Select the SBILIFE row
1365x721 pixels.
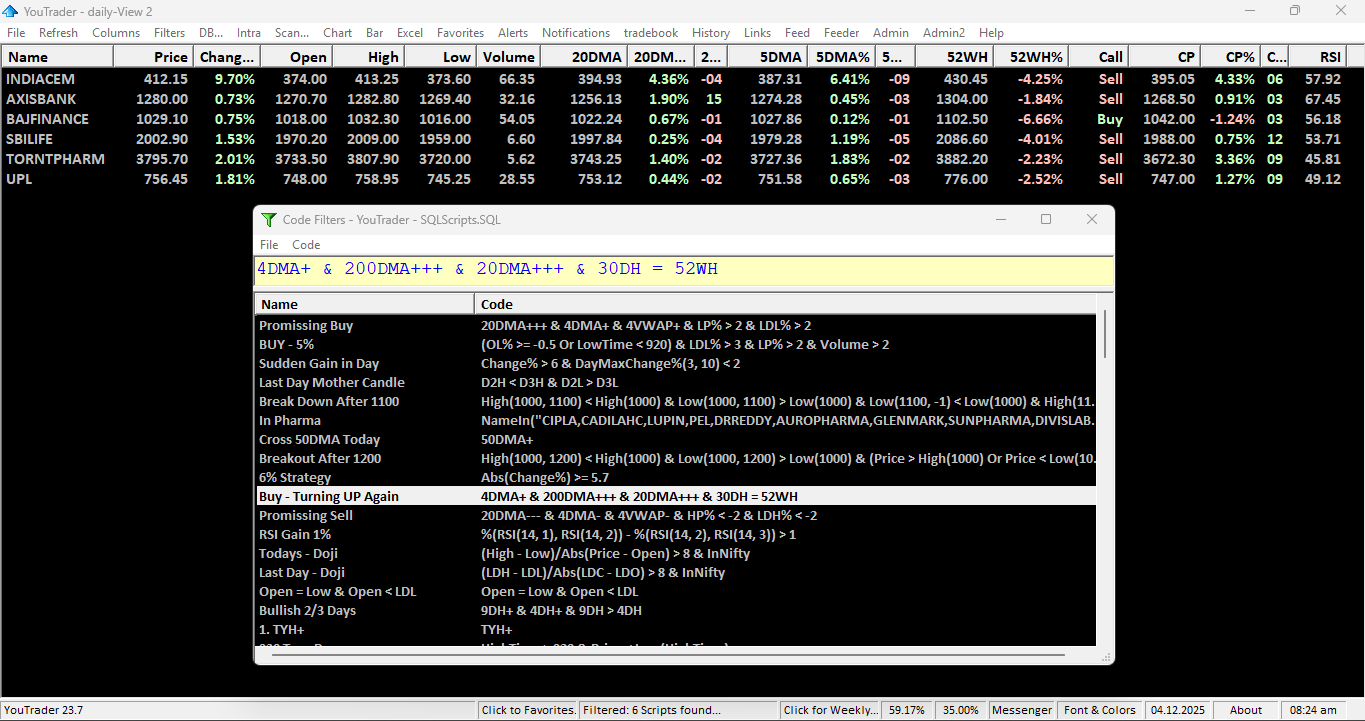[682, 139]
